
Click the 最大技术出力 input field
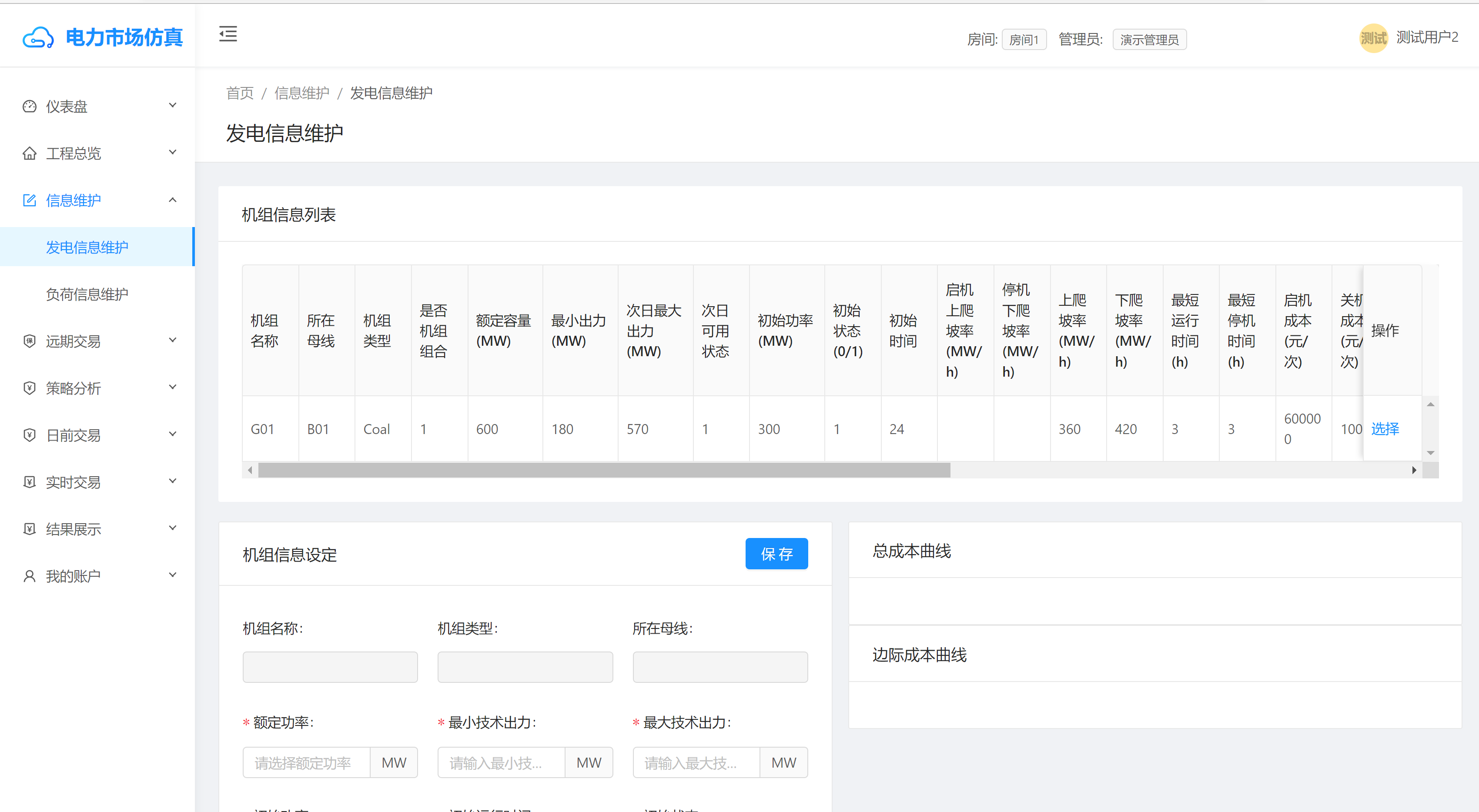(x=696, y=763)
